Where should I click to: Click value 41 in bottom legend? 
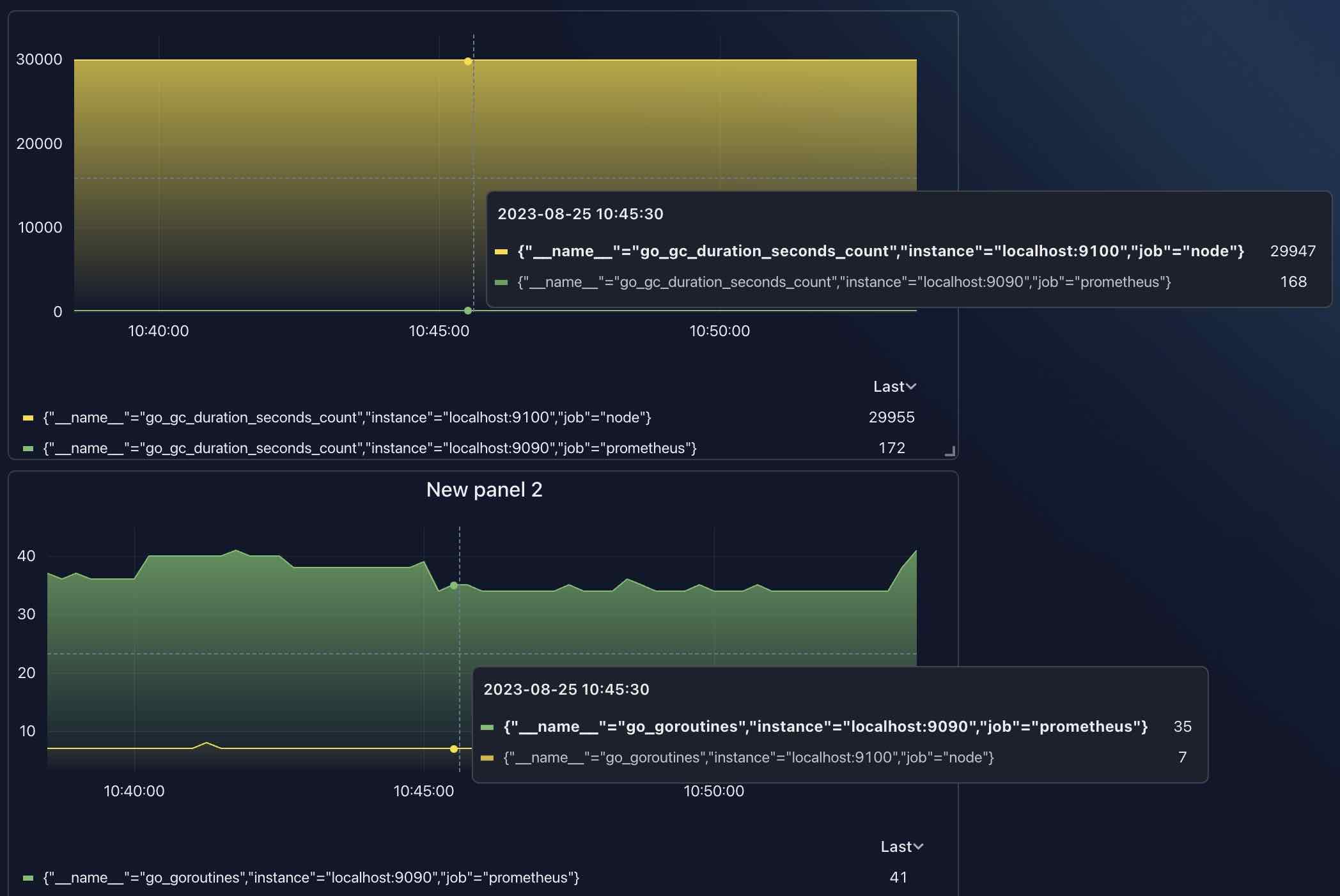(898, 877)
